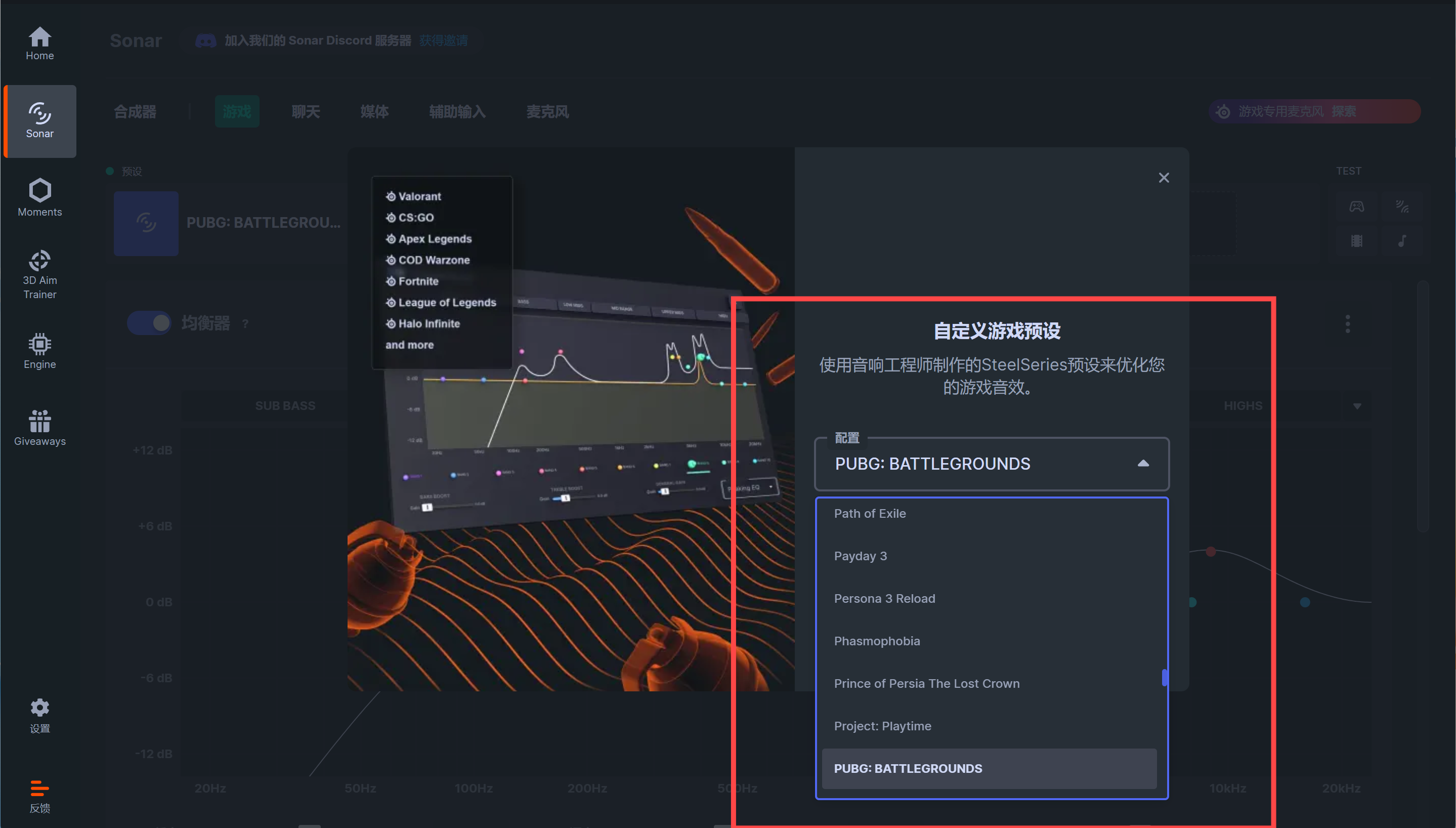Select Payday 3 preset
Image resolution: width=1456 pixels, height=828 pixels.
pos(989,556)
